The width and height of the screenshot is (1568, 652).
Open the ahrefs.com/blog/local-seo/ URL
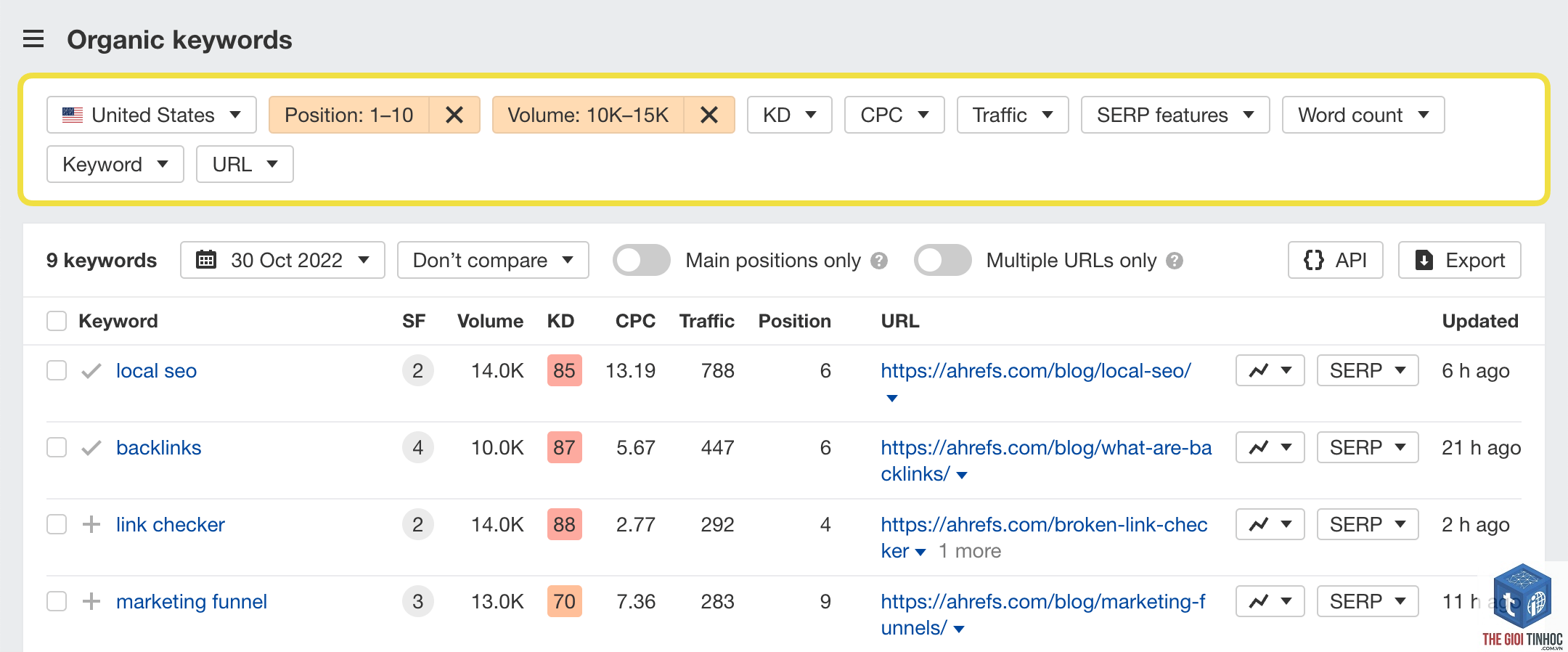tap(1036, 371)
